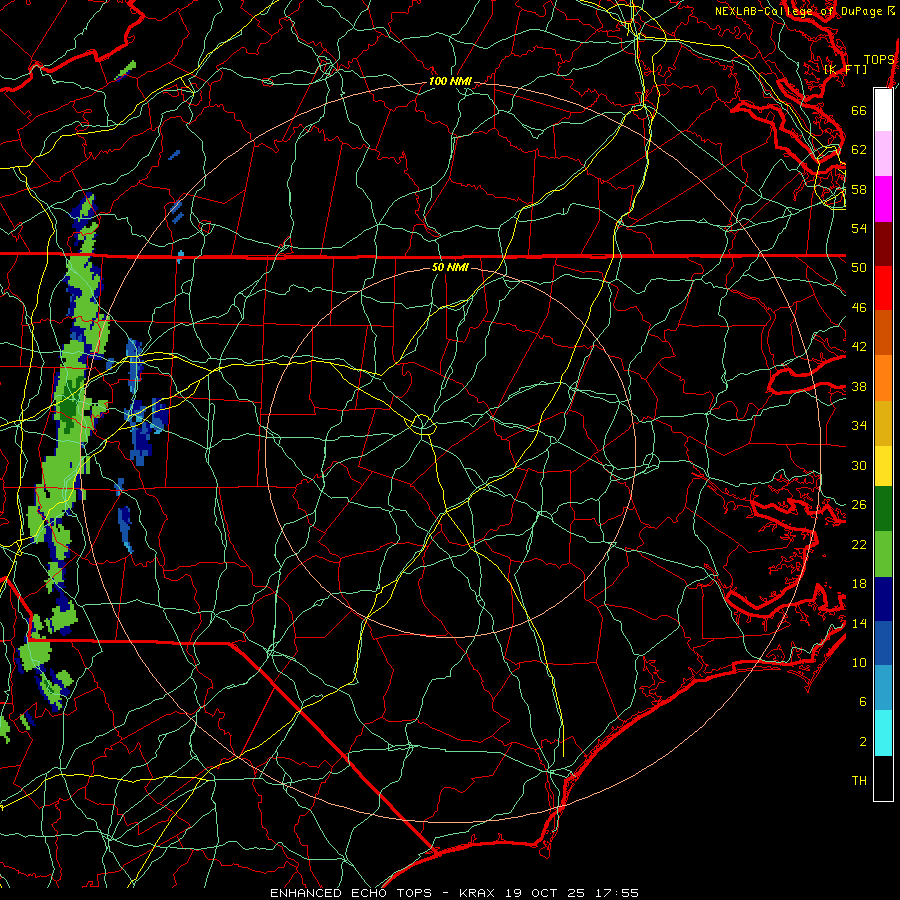This screenshot has height=900, width=900.
Task: Click the 'KRAX' radar site identifier
Action: tap(478, 893)
